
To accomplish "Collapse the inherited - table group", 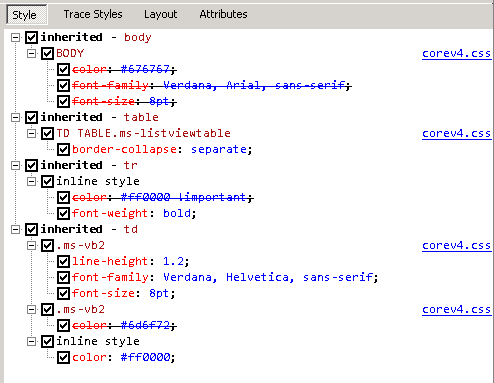I will pos(15,117).
